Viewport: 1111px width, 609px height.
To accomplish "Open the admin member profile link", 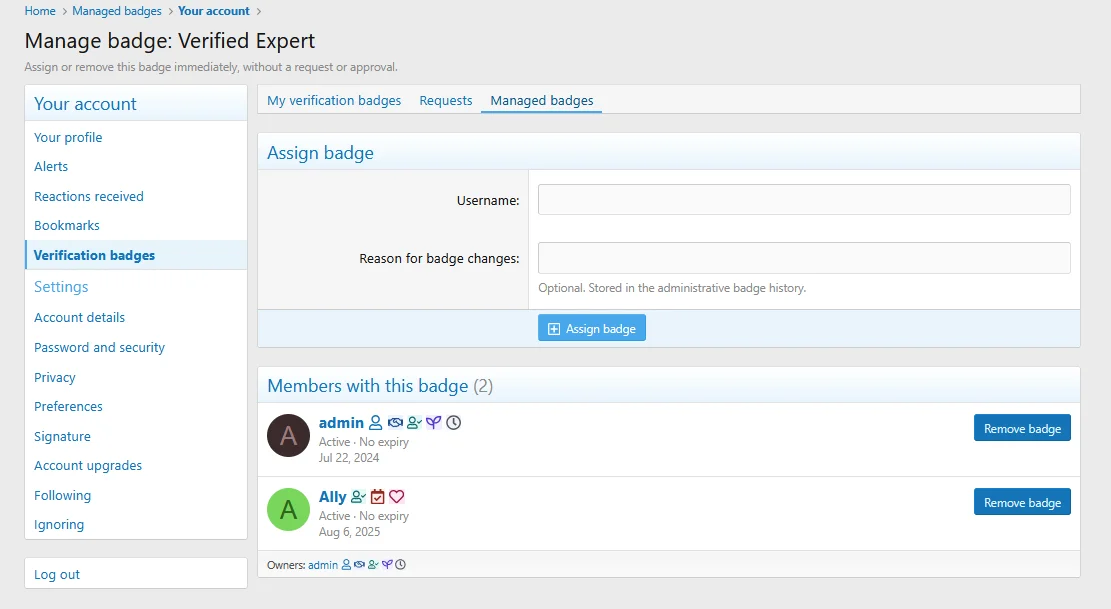I will (341, 423).
